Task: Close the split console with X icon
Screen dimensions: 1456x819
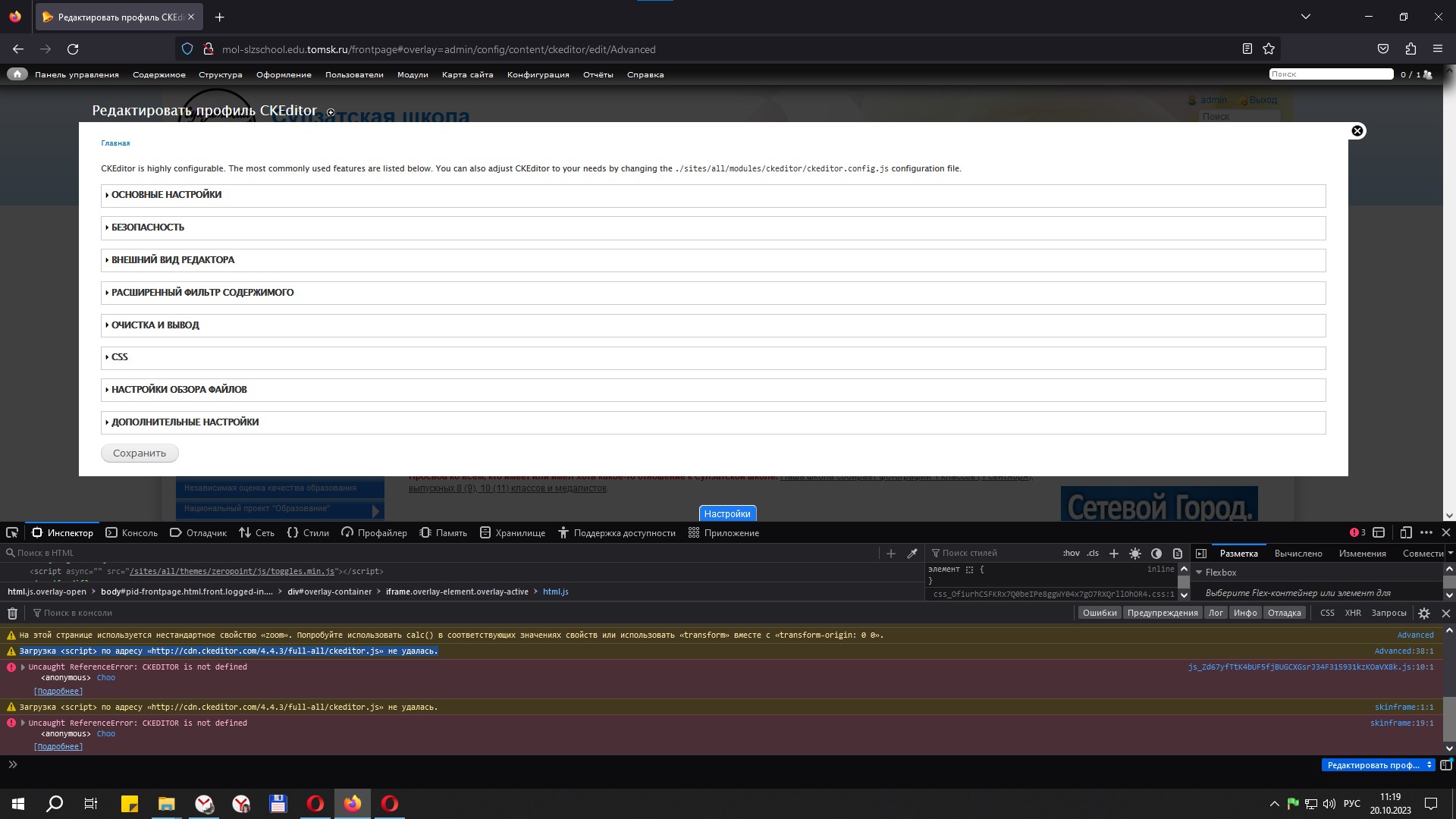Action: [x=1445, y=613]
